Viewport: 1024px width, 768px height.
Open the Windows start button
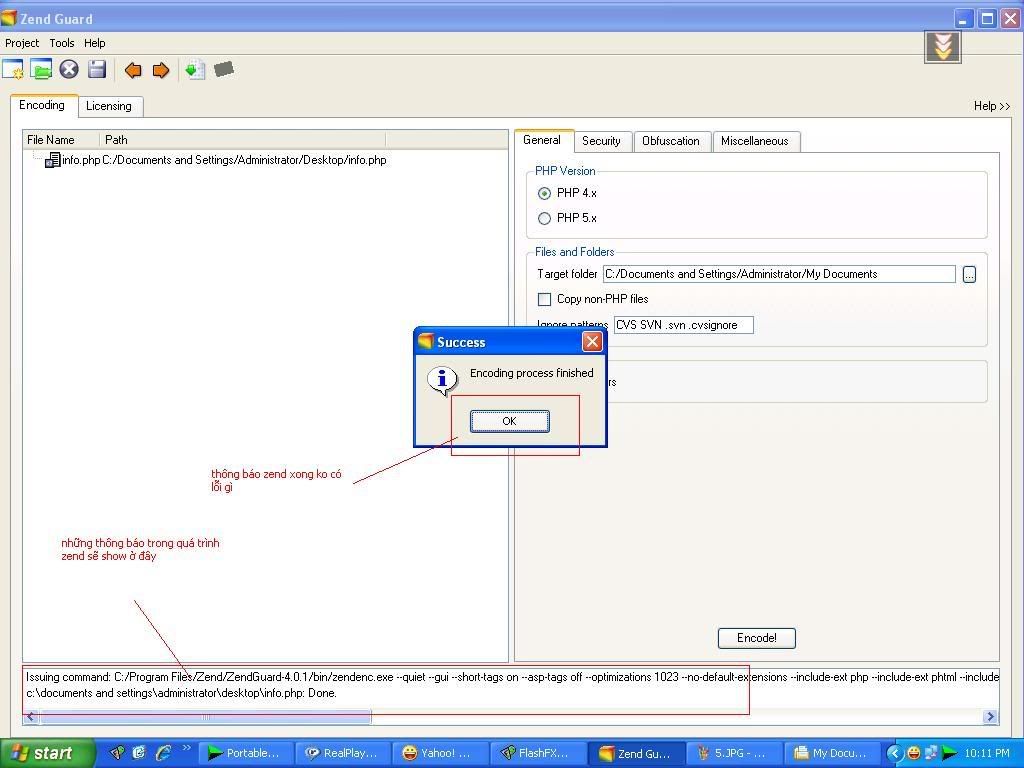click(x=47, y=753)
